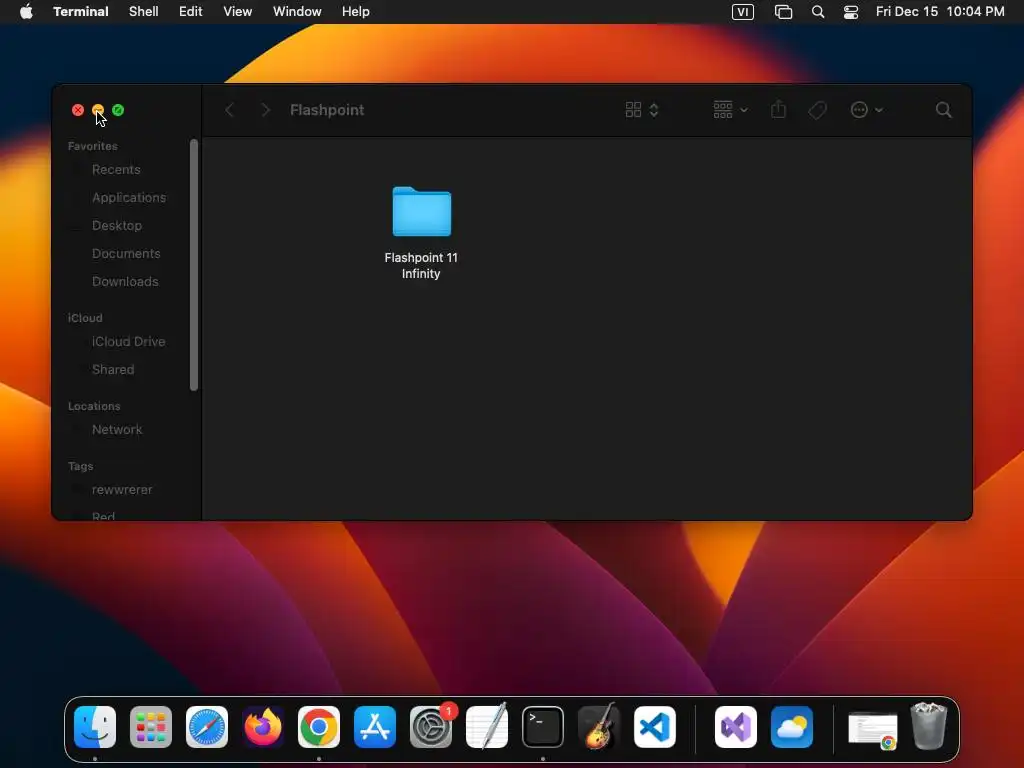Open the group-by options button

[x=730, y=110]
